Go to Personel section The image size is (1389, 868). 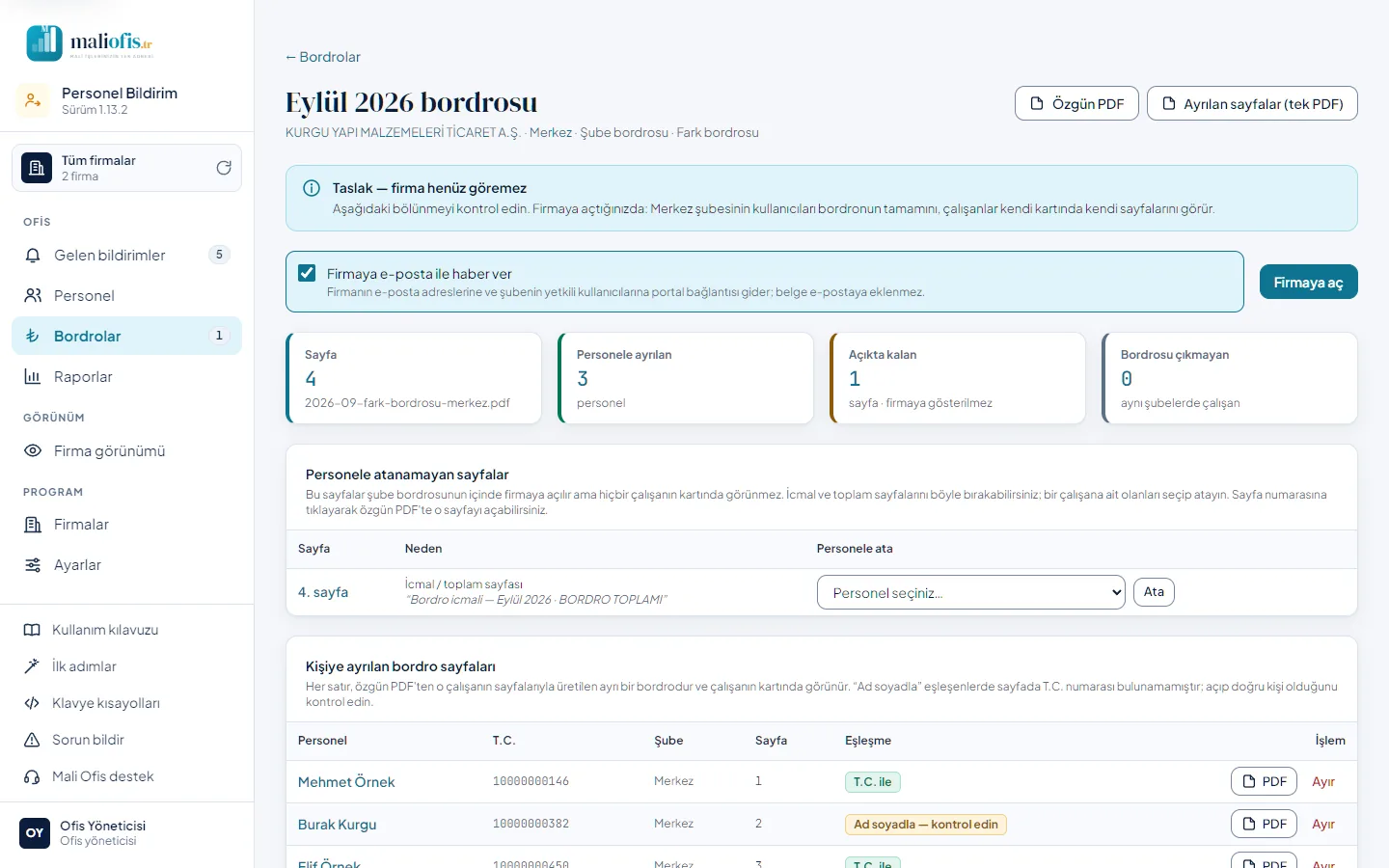[x=126, y=296]
